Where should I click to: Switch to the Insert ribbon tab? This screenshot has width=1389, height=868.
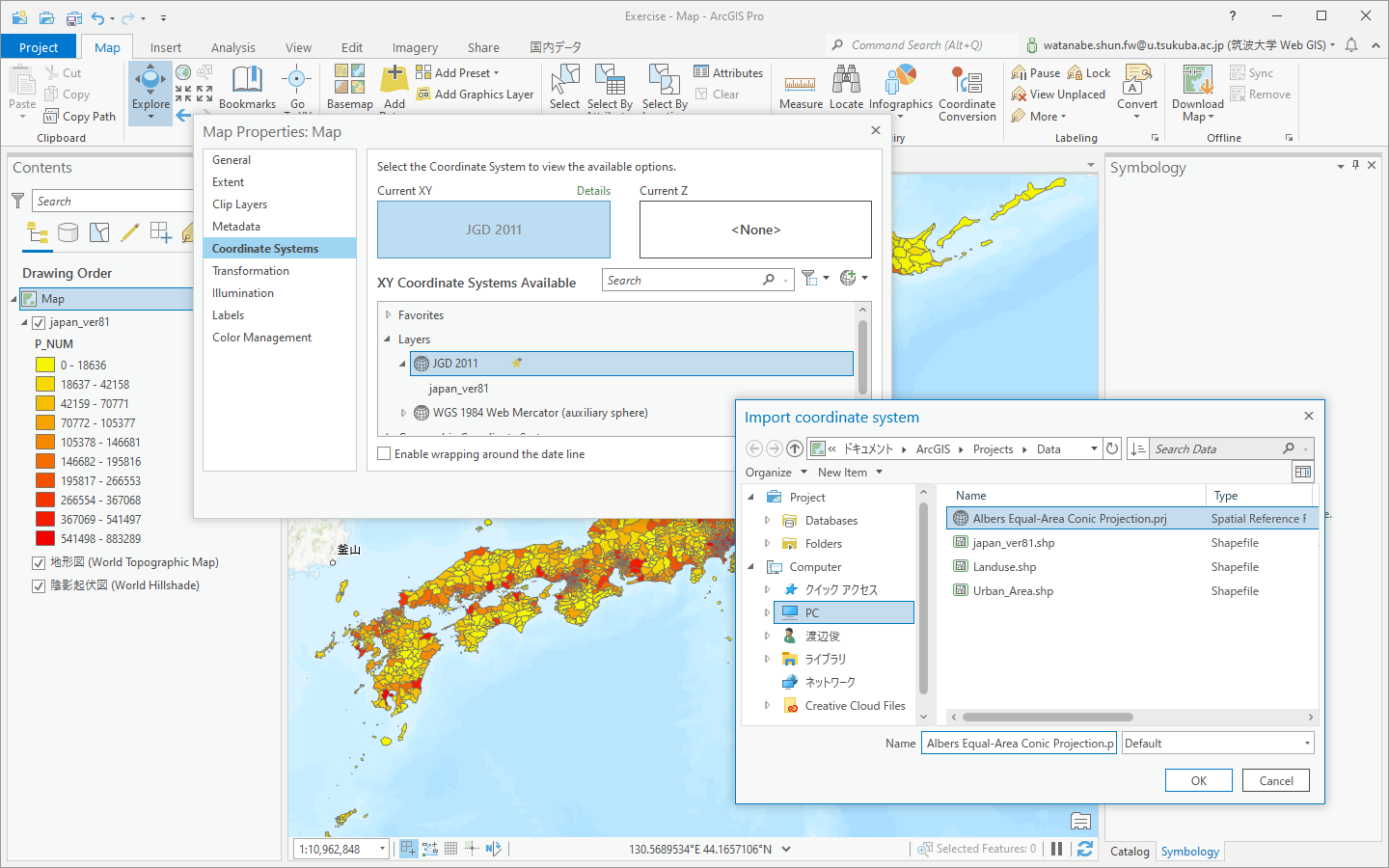[165, 47]
